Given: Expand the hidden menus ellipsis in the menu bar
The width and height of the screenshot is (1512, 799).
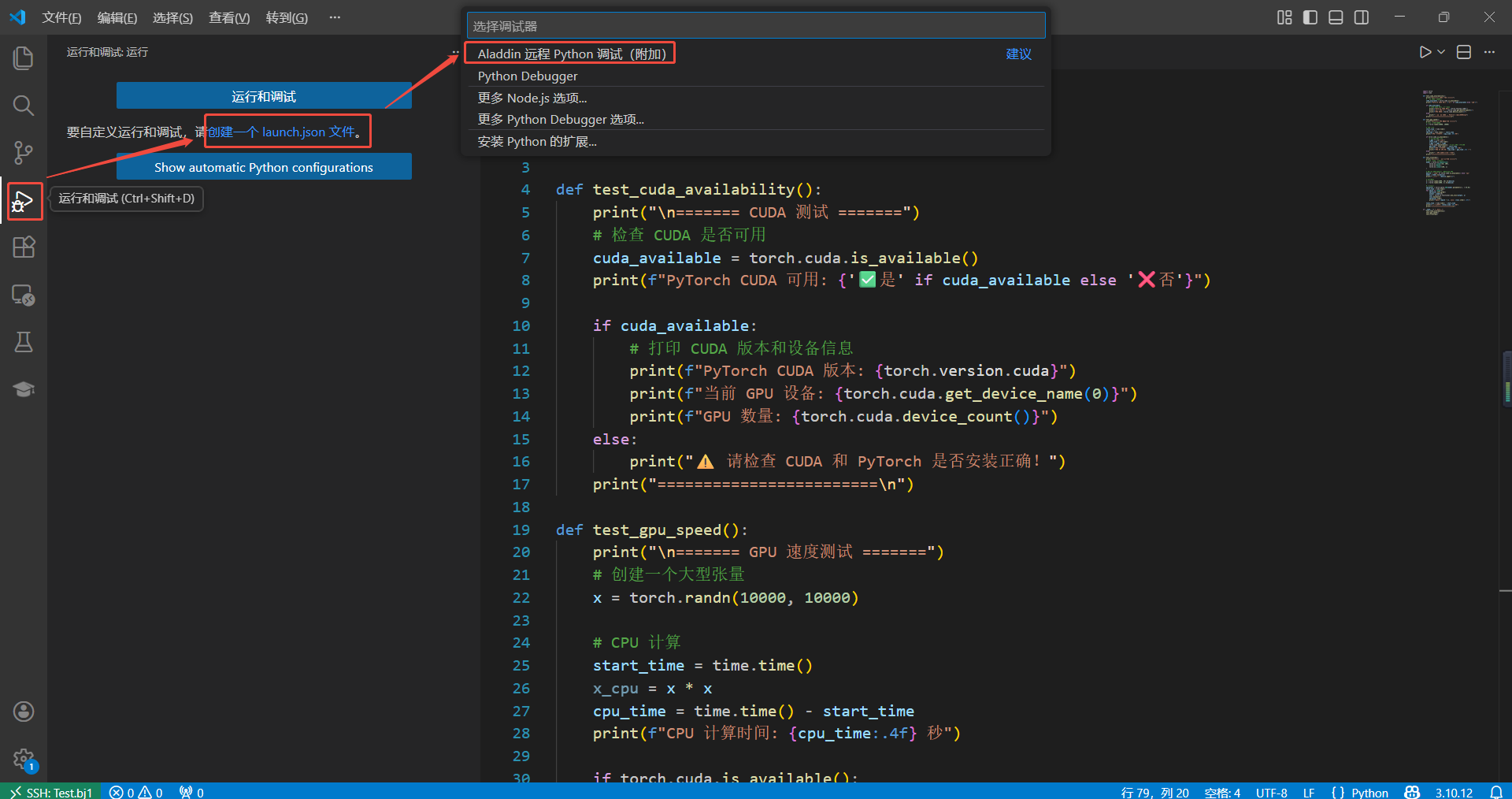Looking at the screenshot, I should point(335,17).
